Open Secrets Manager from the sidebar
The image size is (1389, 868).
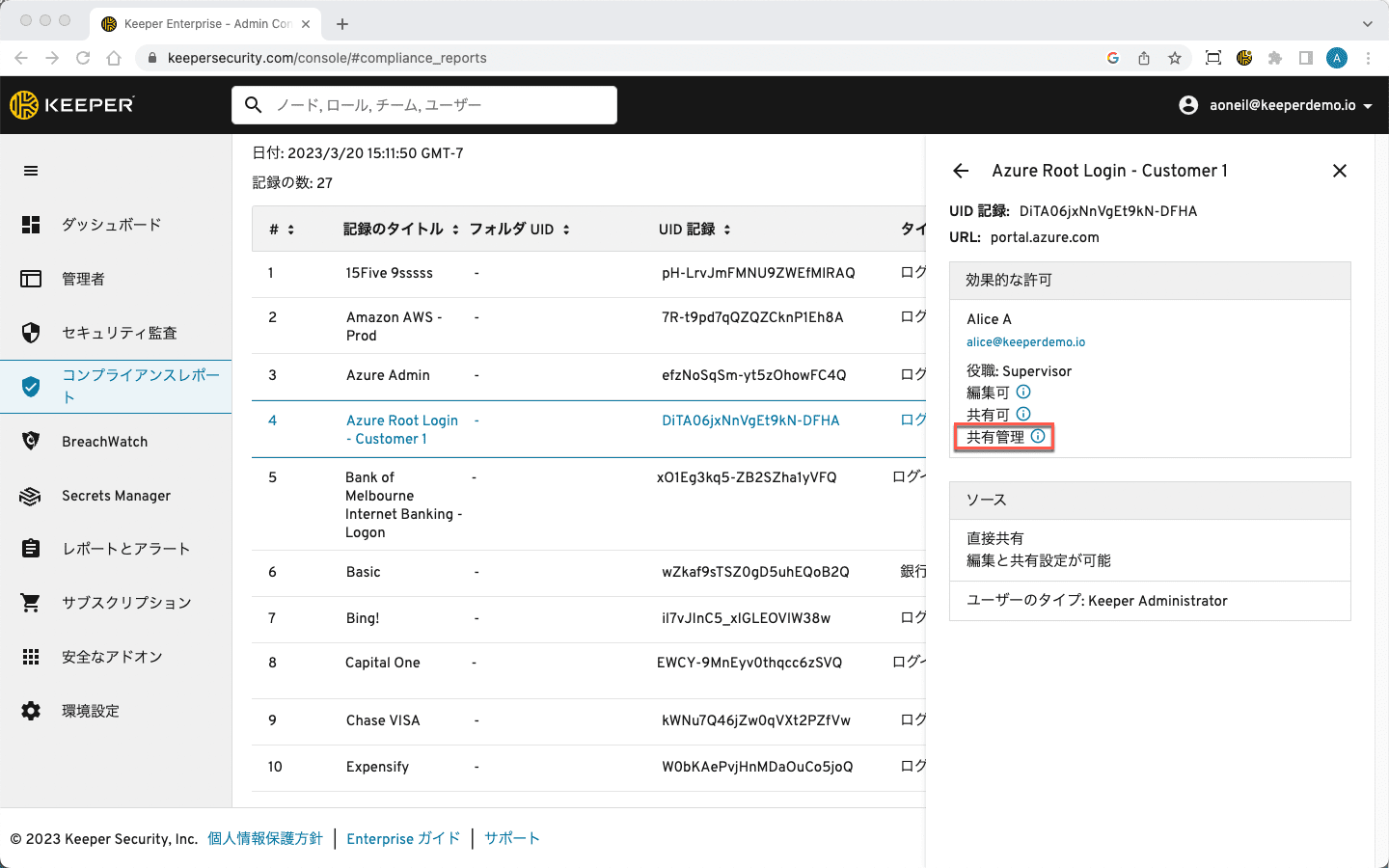click(116, 496)
